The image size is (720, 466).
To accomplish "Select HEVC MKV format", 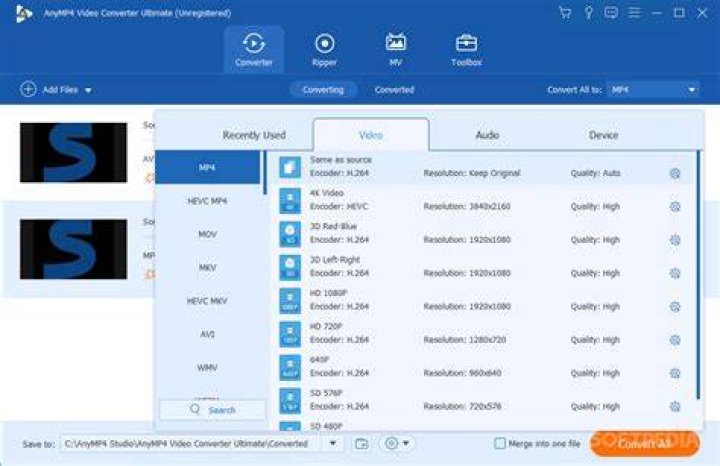I will (x=207, y=301).
